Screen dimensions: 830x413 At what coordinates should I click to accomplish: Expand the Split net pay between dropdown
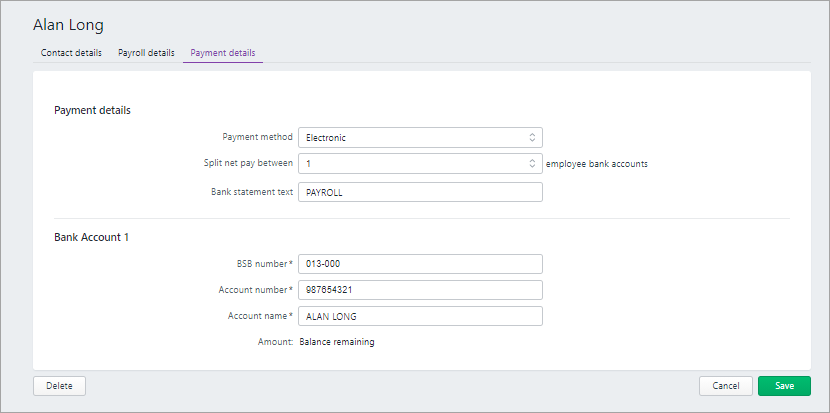[x=419, y=163]
